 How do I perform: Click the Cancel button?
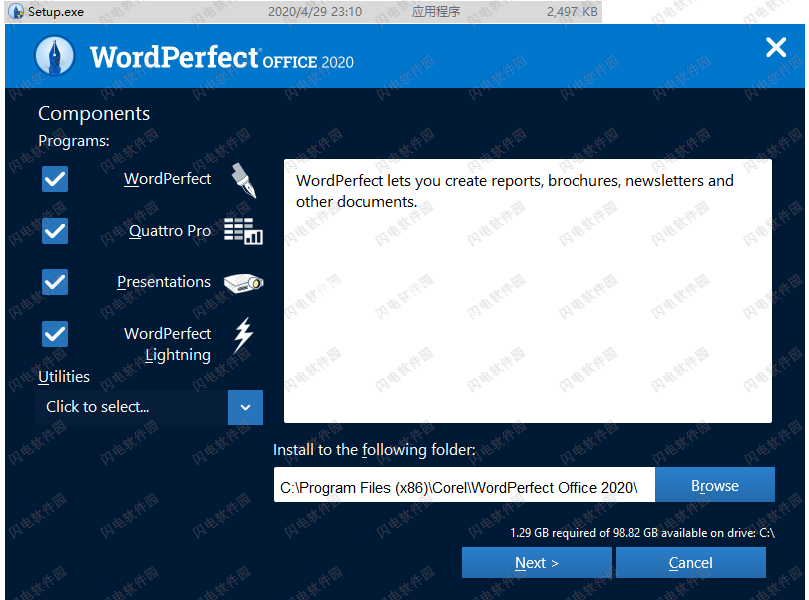click(x=690, y=562)
